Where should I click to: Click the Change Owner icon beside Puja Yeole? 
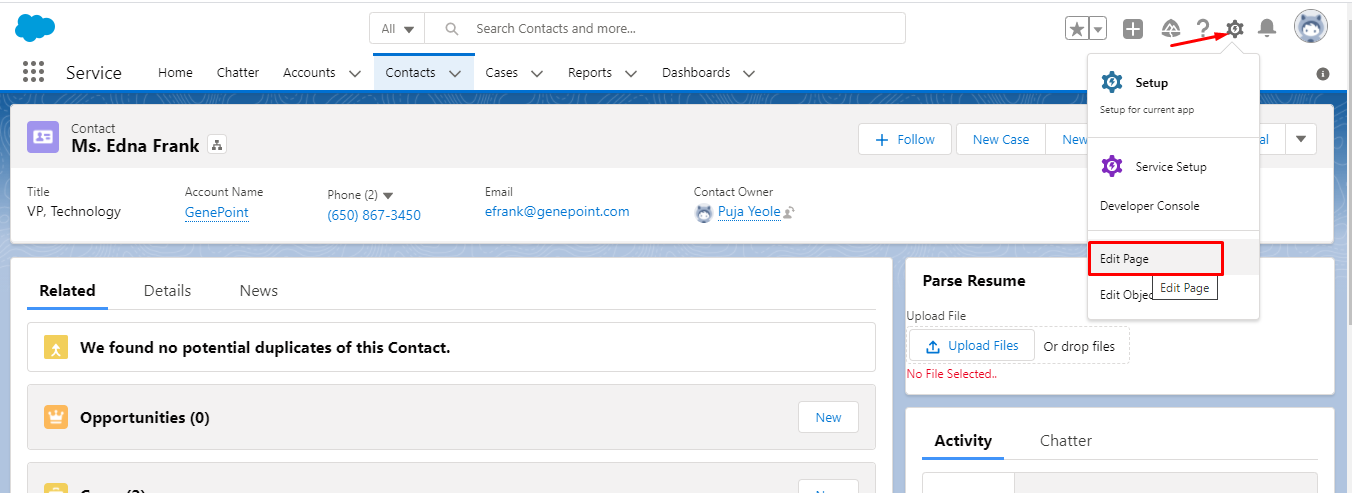(x=789, y=212)
